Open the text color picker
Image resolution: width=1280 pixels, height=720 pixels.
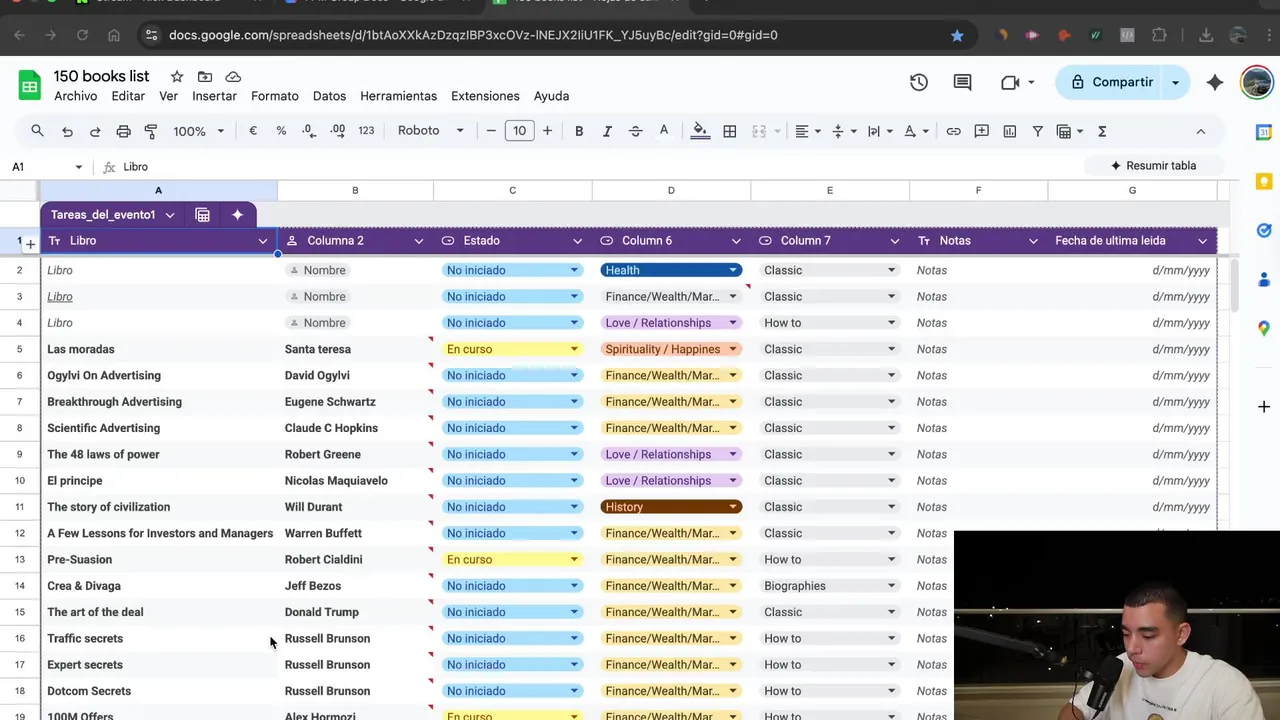[663, 131]
